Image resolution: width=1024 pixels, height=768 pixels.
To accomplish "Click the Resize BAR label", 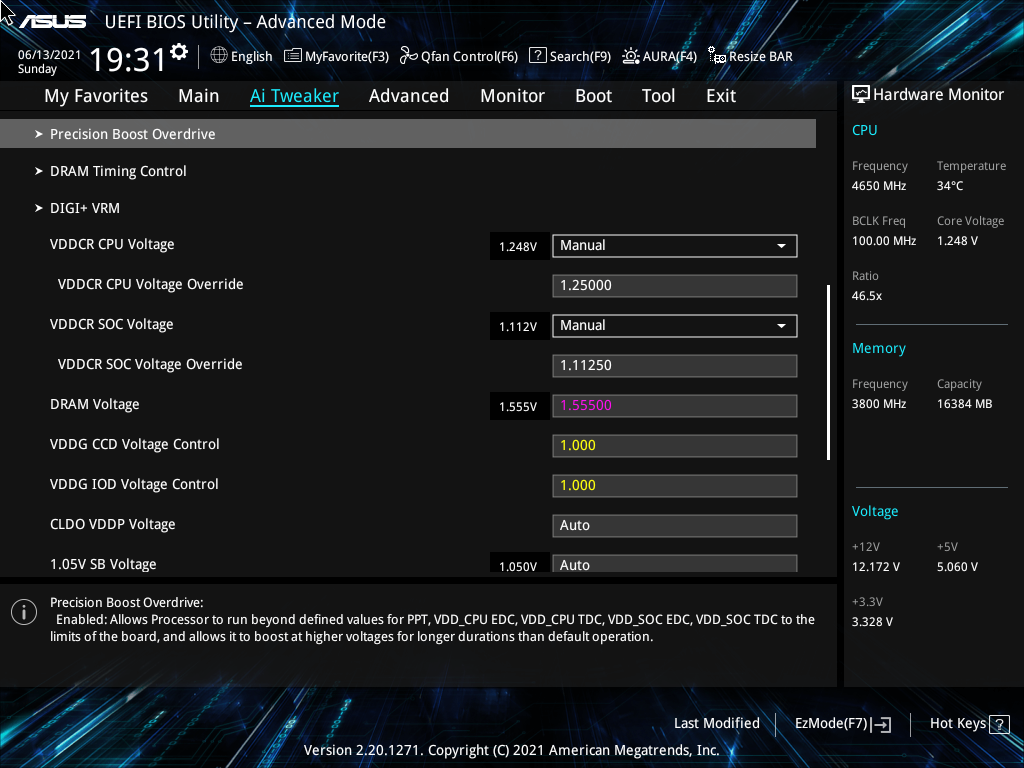I will point(761,57).
